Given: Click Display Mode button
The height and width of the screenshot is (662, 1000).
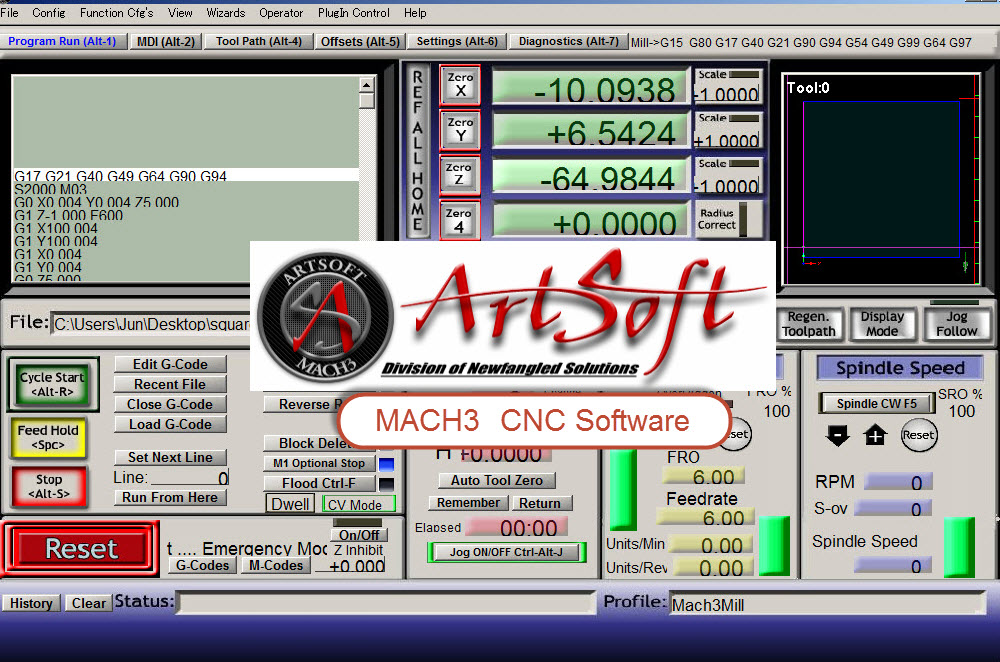Looking at the screenshot, I should pyautogui.click(x=883, y=324).
